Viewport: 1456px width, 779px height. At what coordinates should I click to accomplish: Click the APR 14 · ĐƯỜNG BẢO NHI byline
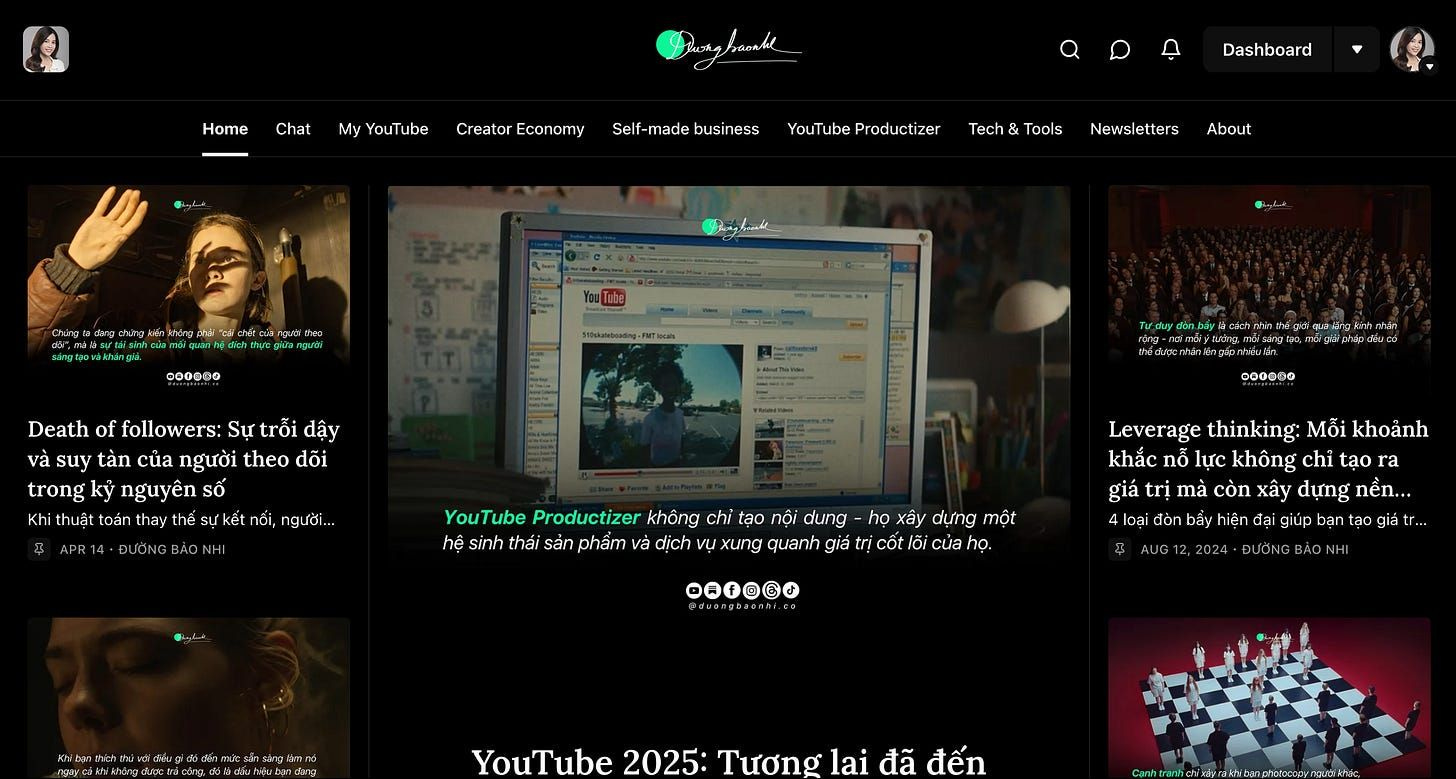pyautogui.click(x=143, y=549)
